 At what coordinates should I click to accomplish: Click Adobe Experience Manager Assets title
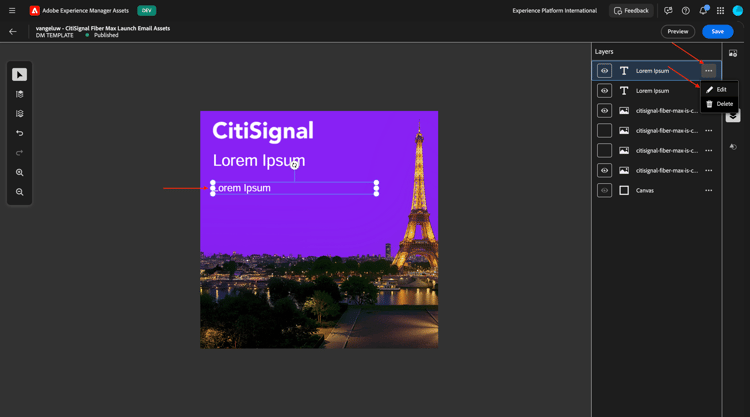coord(85,11)
